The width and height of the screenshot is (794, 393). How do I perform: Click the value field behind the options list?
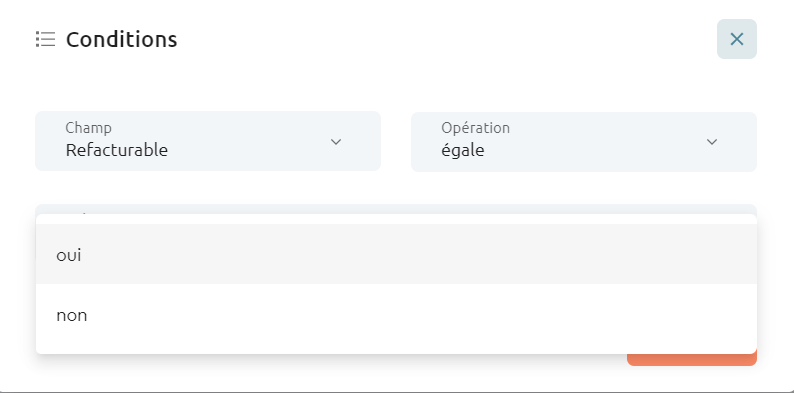pos(396,209)
